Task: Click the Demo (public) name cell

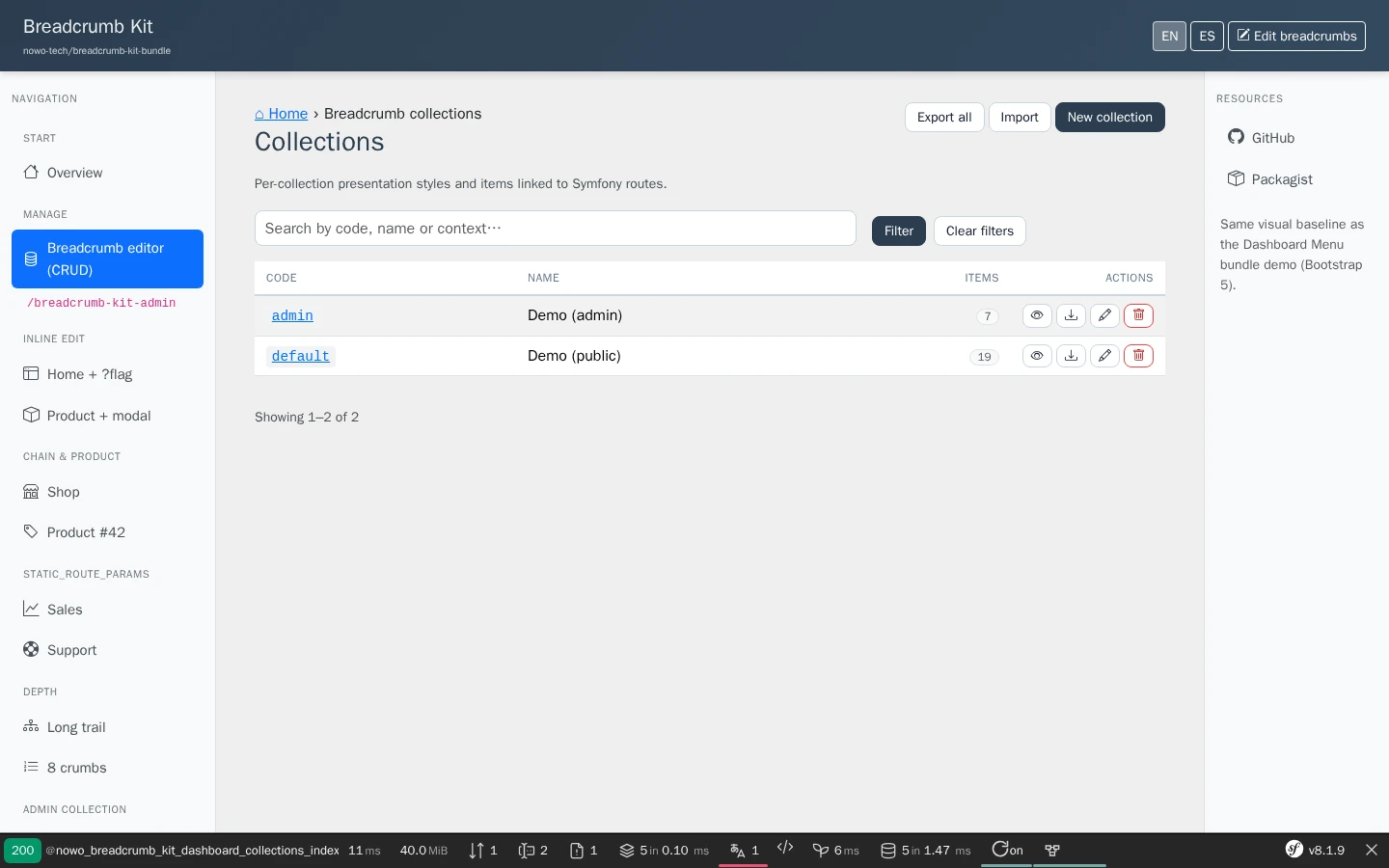Action: pyautogui.click(x=574, y=356)
